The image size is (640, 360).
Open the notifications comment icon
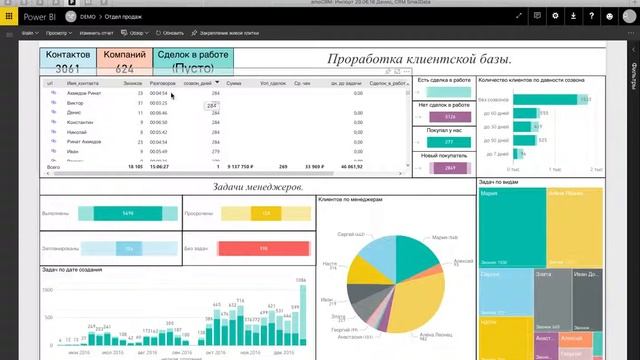tap(537, 16)
